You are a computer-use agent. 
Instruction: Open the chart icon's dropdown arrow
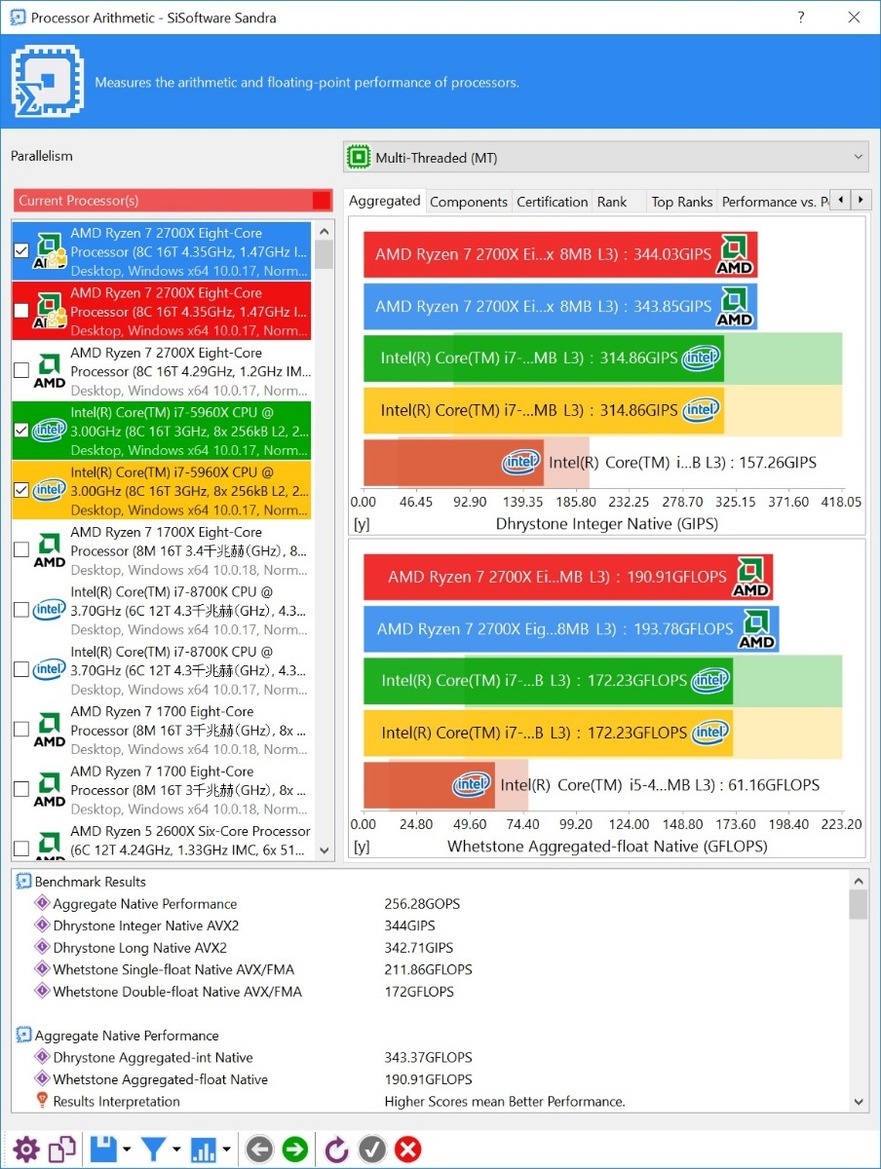[226, 1150]
